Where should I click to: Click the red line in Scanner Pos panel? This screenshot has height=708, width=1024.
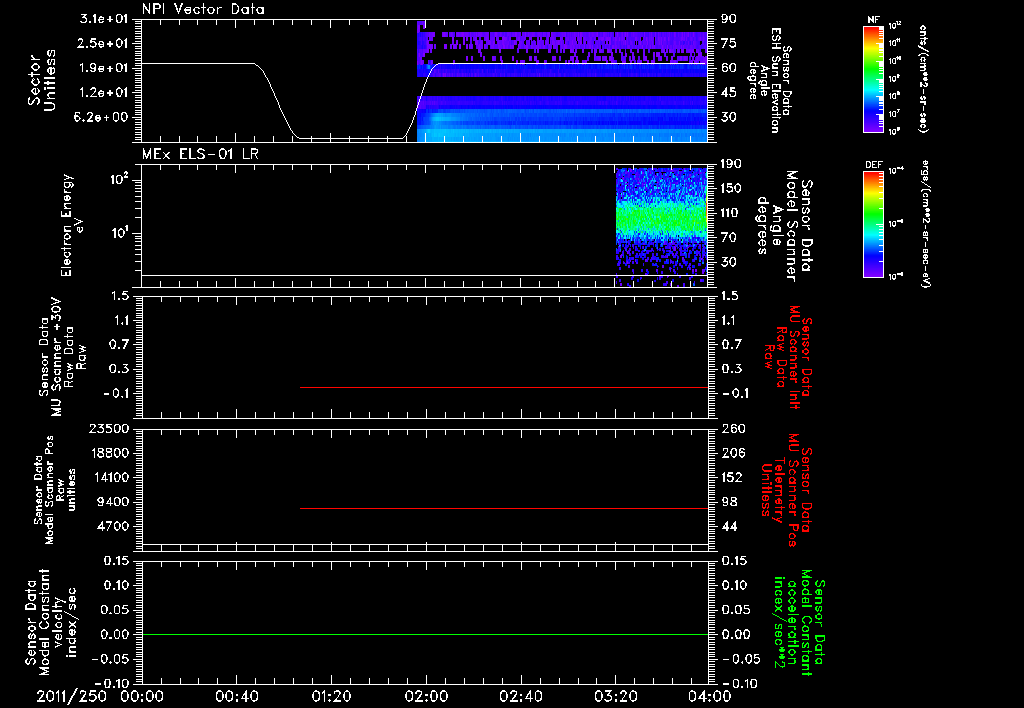[x=504, y=508]
